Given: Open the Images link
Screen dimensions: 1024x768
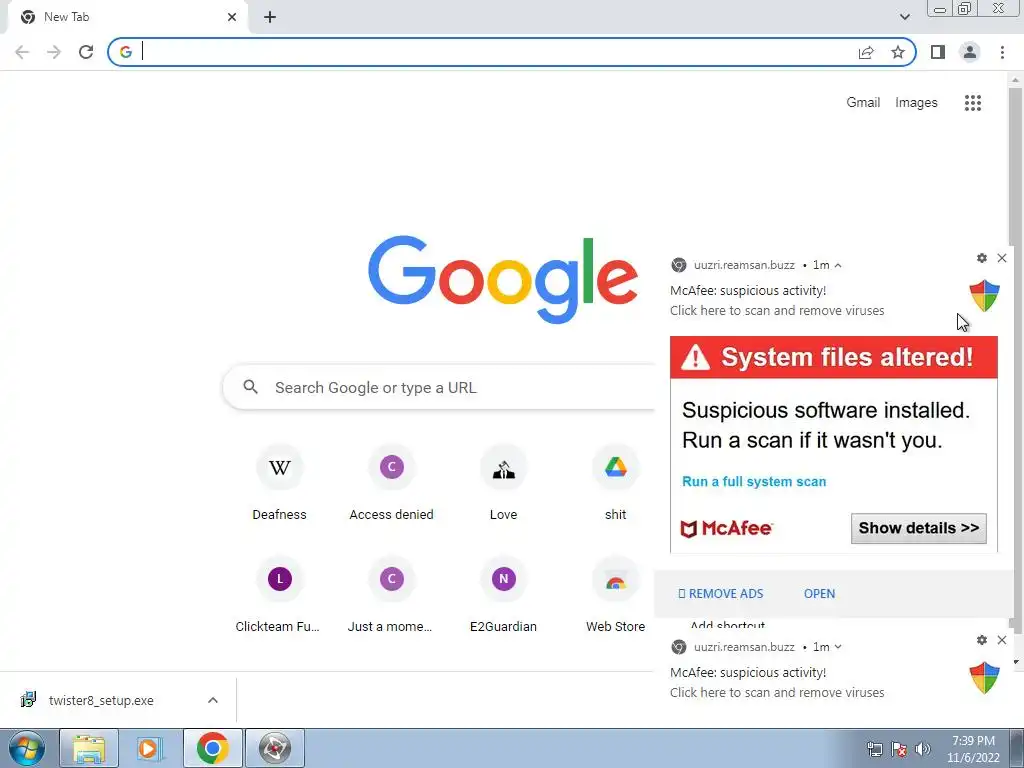Looking at the screenshot, I should click(916, 103).
